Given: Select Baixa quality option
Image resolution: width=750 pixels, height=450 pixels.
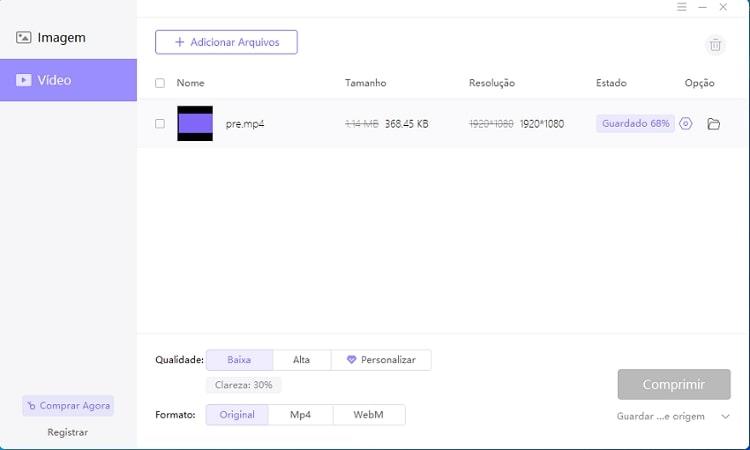Looking at the screenshot, I should [239, 360].
